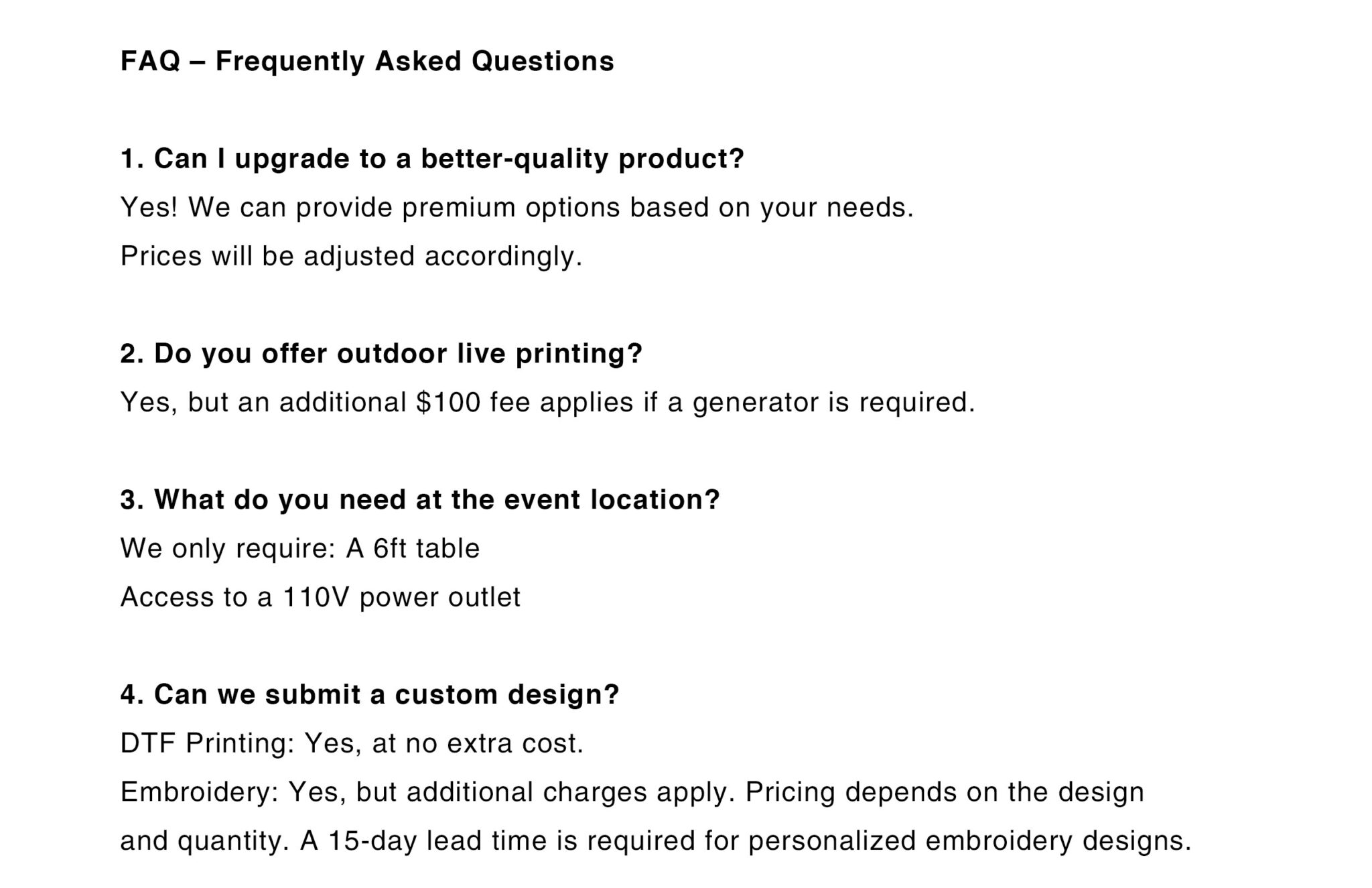Click the '$100' amount in the text

point(448,402)
